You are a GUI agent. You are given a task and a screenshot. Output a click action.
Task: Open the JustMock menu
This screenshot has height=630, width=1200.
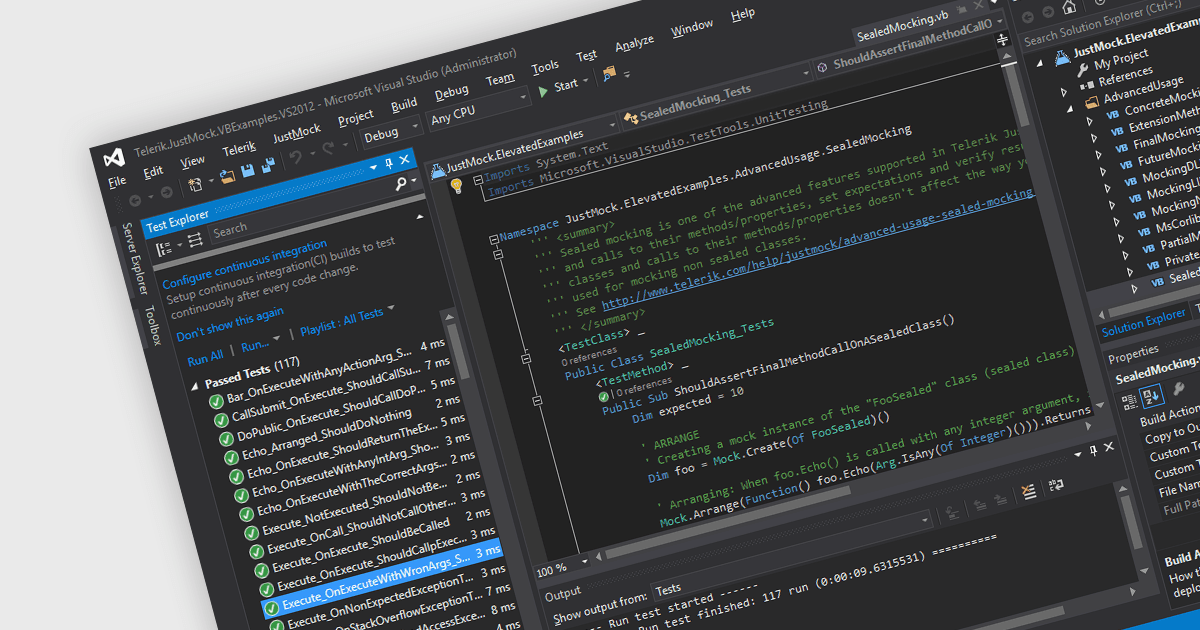[297, 131]
